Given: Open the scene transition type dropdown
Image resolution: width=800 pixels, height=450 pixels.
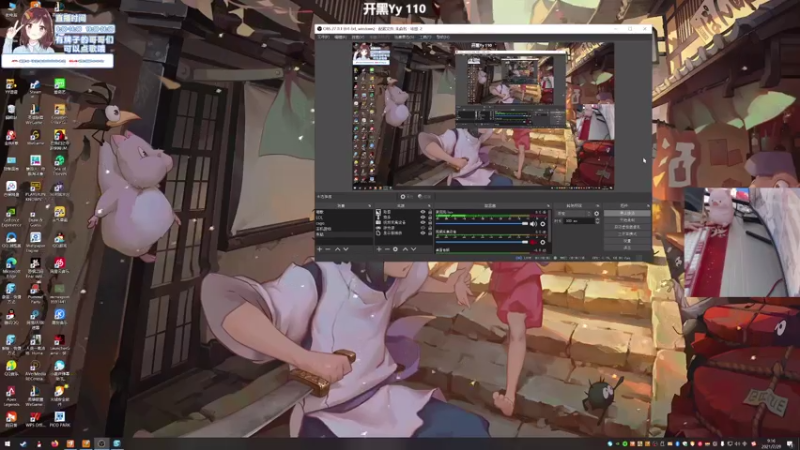Looking at the screenshot, I should point(574,214).
